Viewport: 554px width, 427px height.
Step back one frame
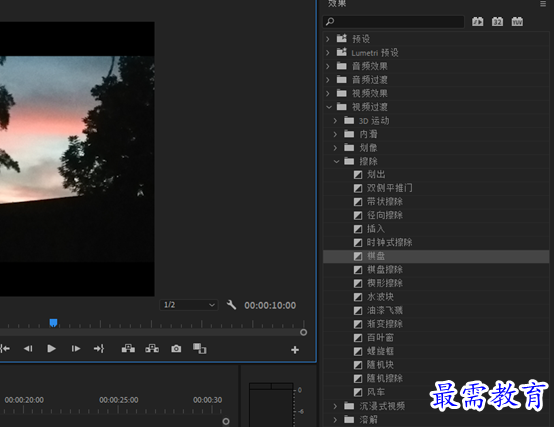pos(28,349)
